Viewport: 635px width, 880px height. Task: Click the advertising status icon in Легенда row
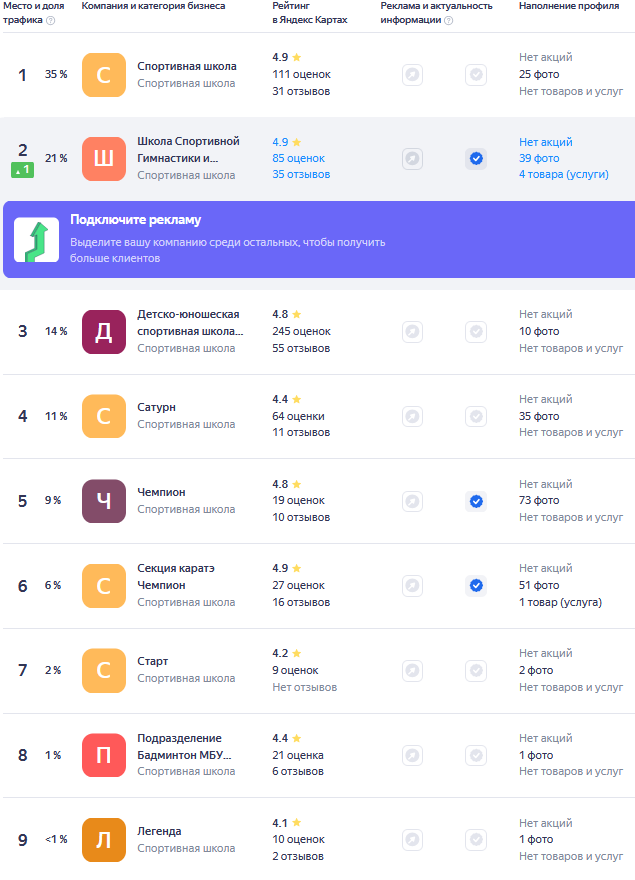point(412,840)
